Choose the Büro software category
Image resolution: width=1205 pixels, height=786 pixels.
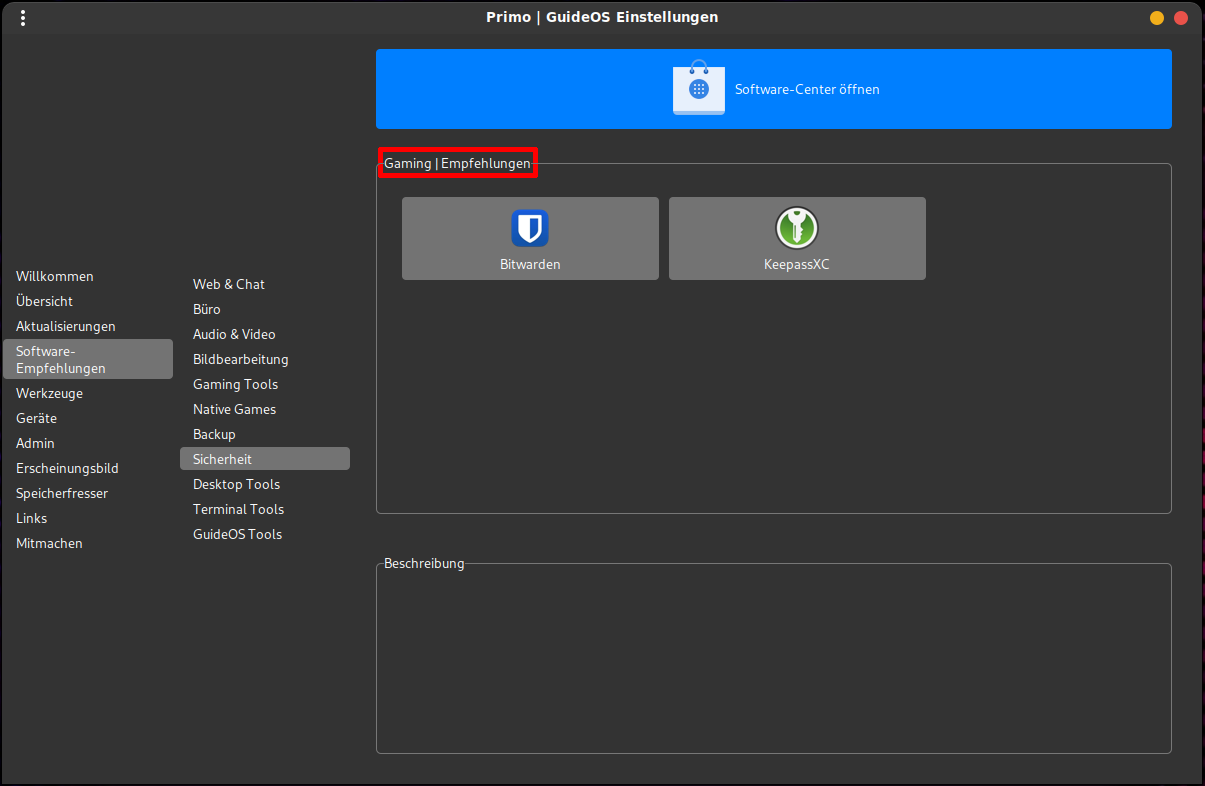207,309
